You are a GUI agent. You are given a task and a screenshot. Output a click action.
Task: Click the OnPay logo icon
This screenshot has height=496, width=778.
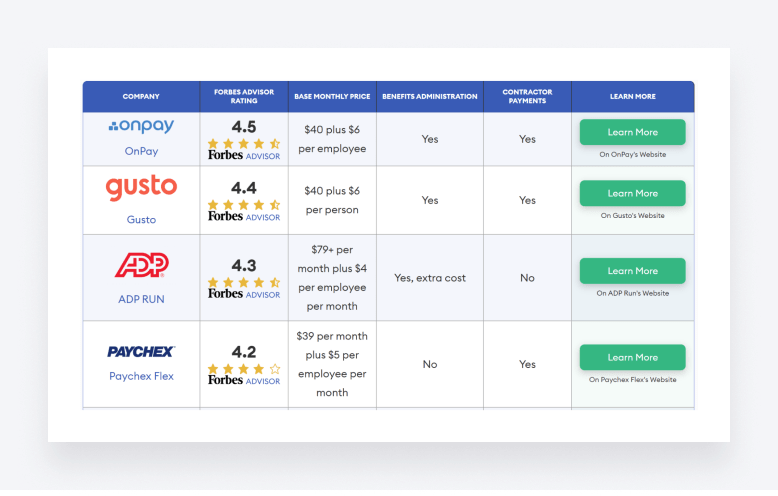pos(141,127)
